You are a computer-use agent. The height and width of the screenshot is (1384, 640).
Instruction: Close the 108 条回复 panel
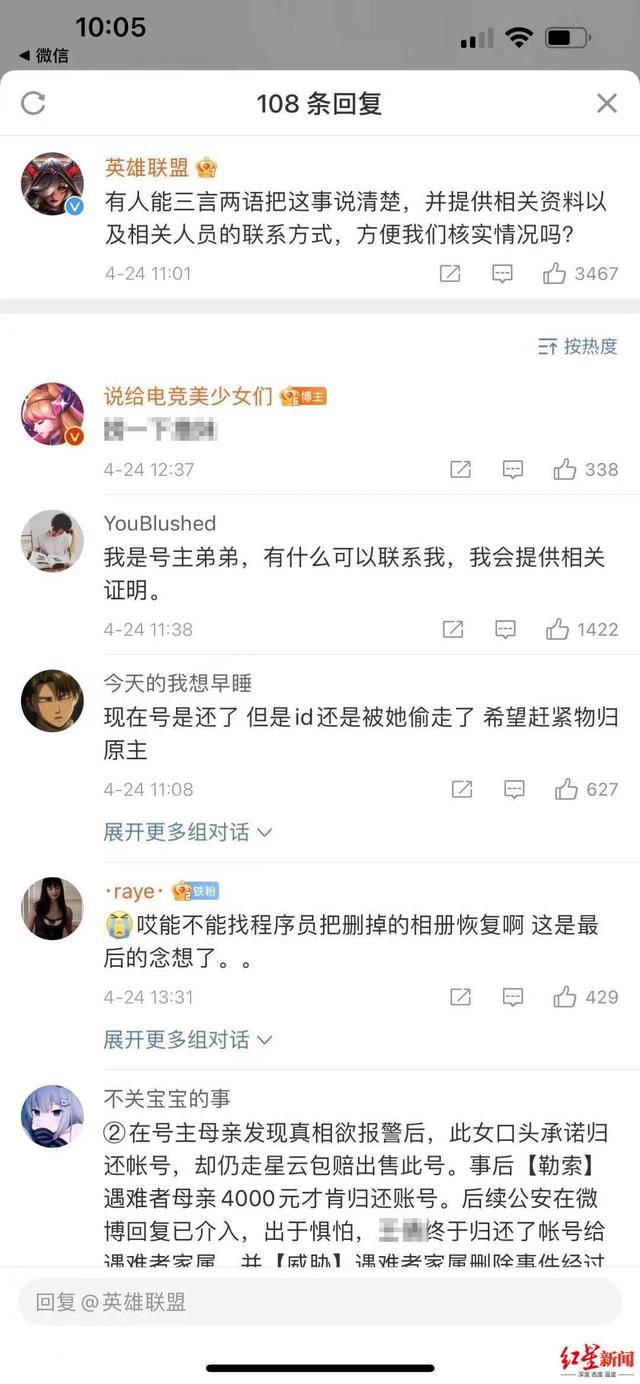click(x=607, y=103)
